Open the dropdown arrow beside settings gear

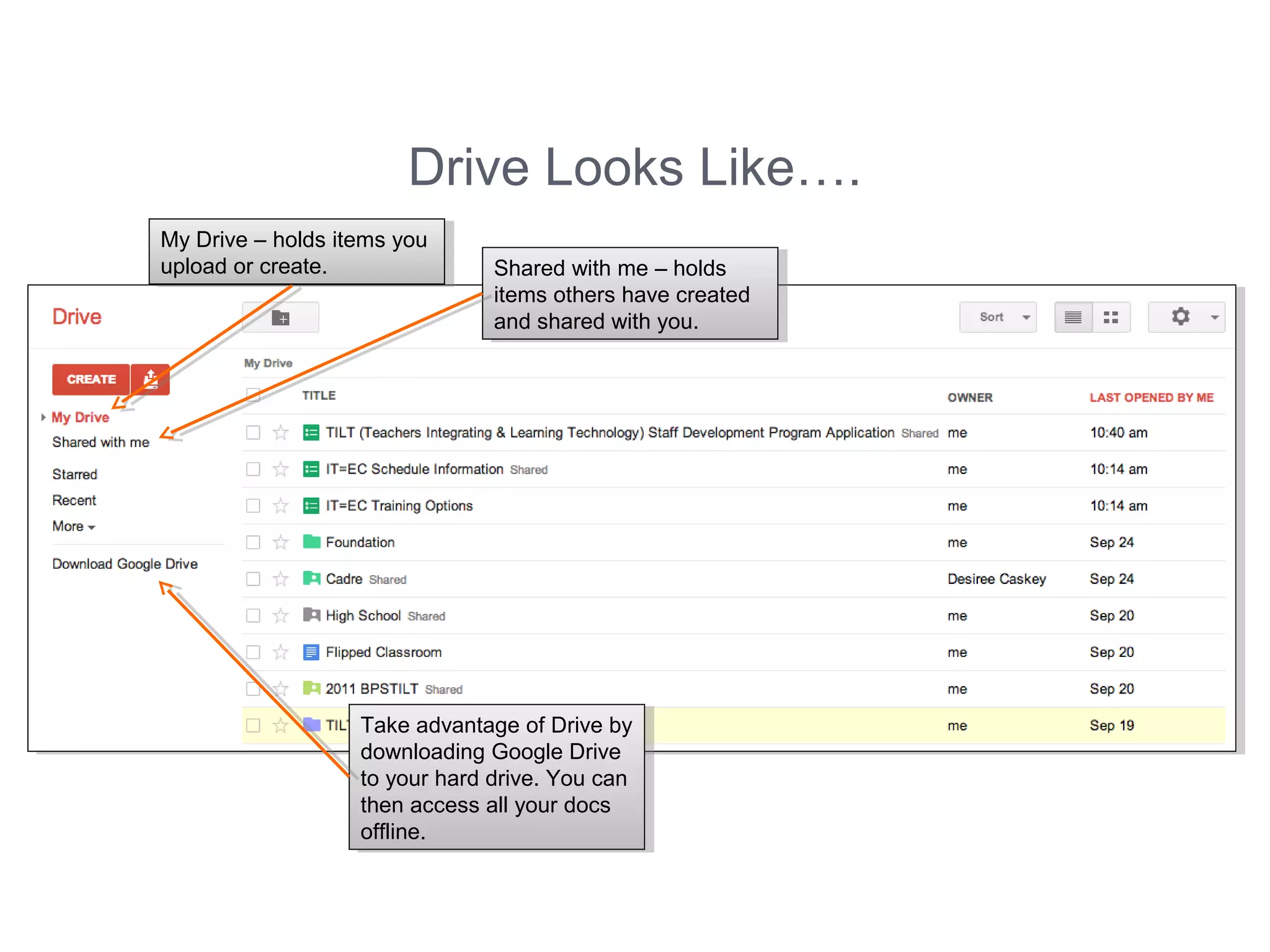1215,317
